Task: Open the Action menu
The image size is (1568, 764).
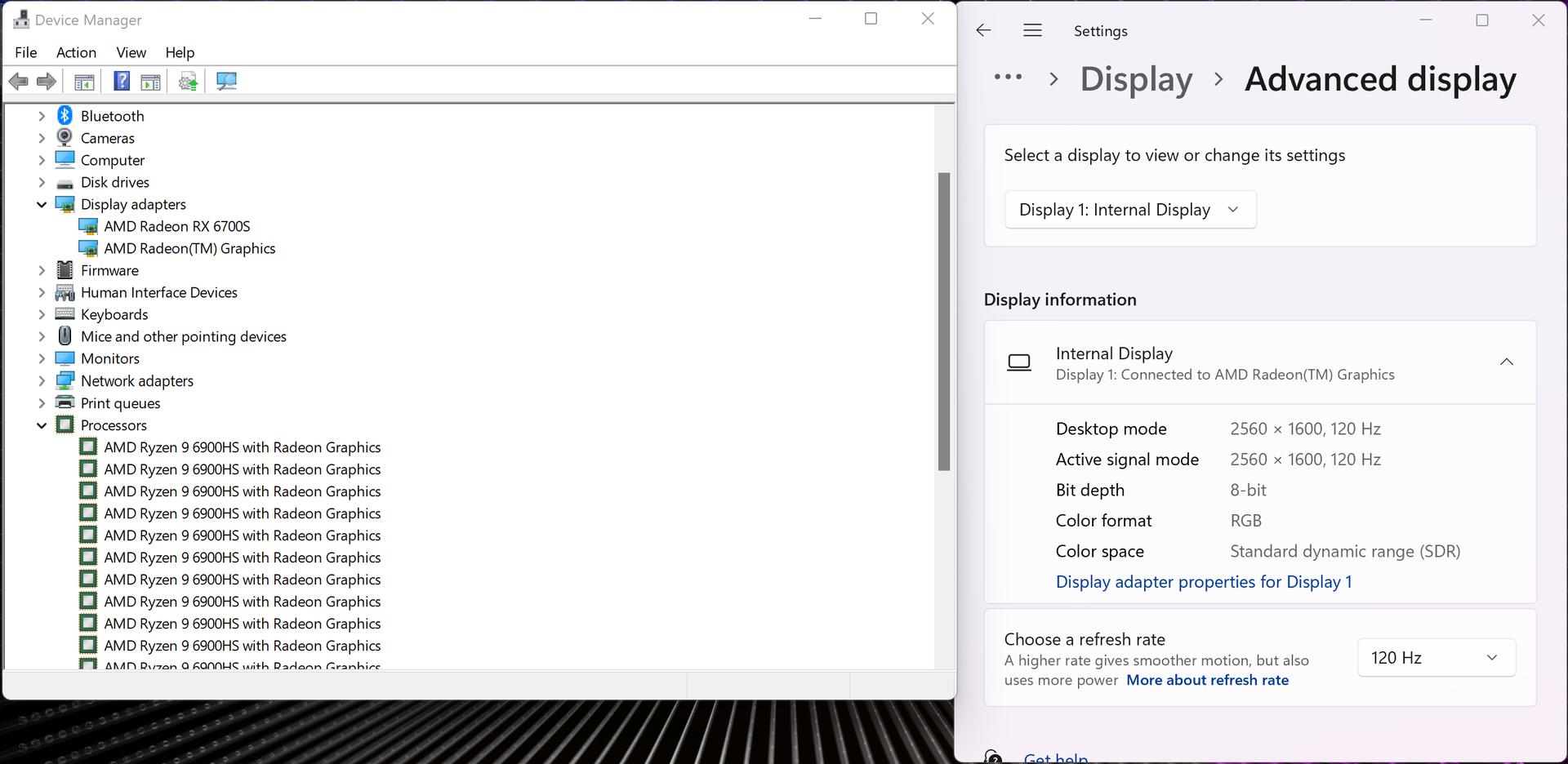Action: 76,52
